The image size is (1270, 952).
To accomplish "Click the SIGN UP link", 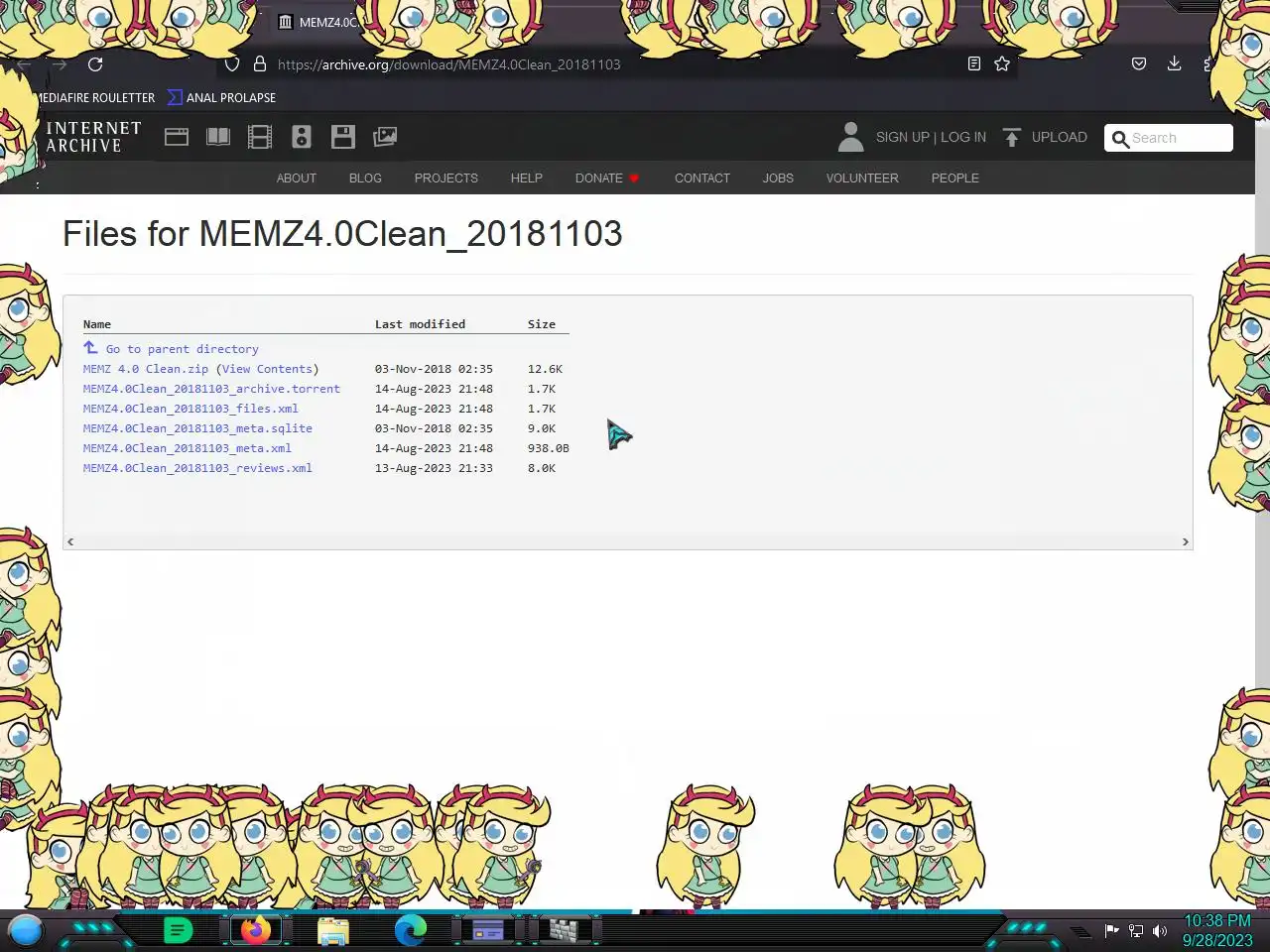I will click(x=903, y=137).
